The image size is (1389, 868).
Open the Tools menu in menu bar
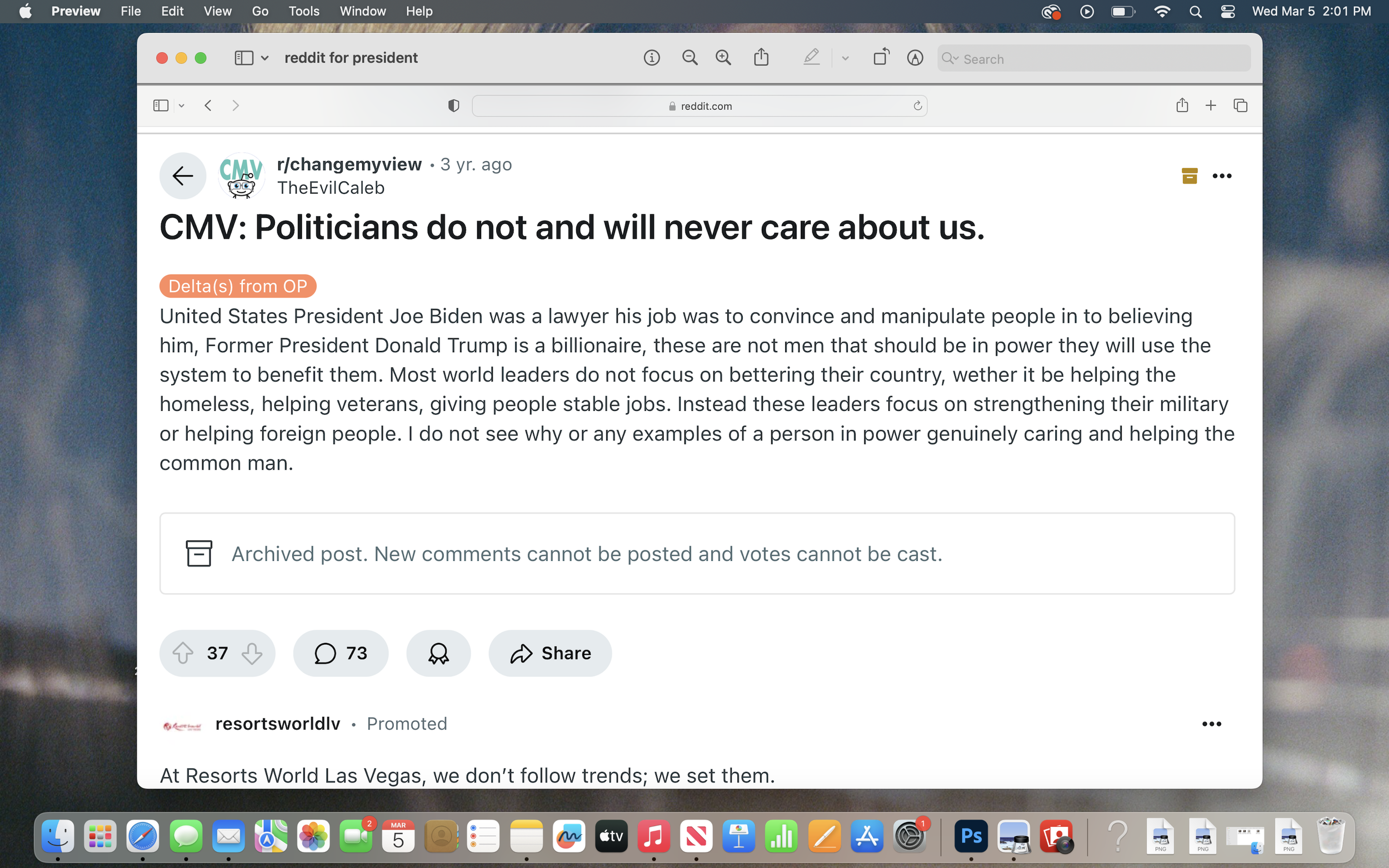[x=303, y=11]
